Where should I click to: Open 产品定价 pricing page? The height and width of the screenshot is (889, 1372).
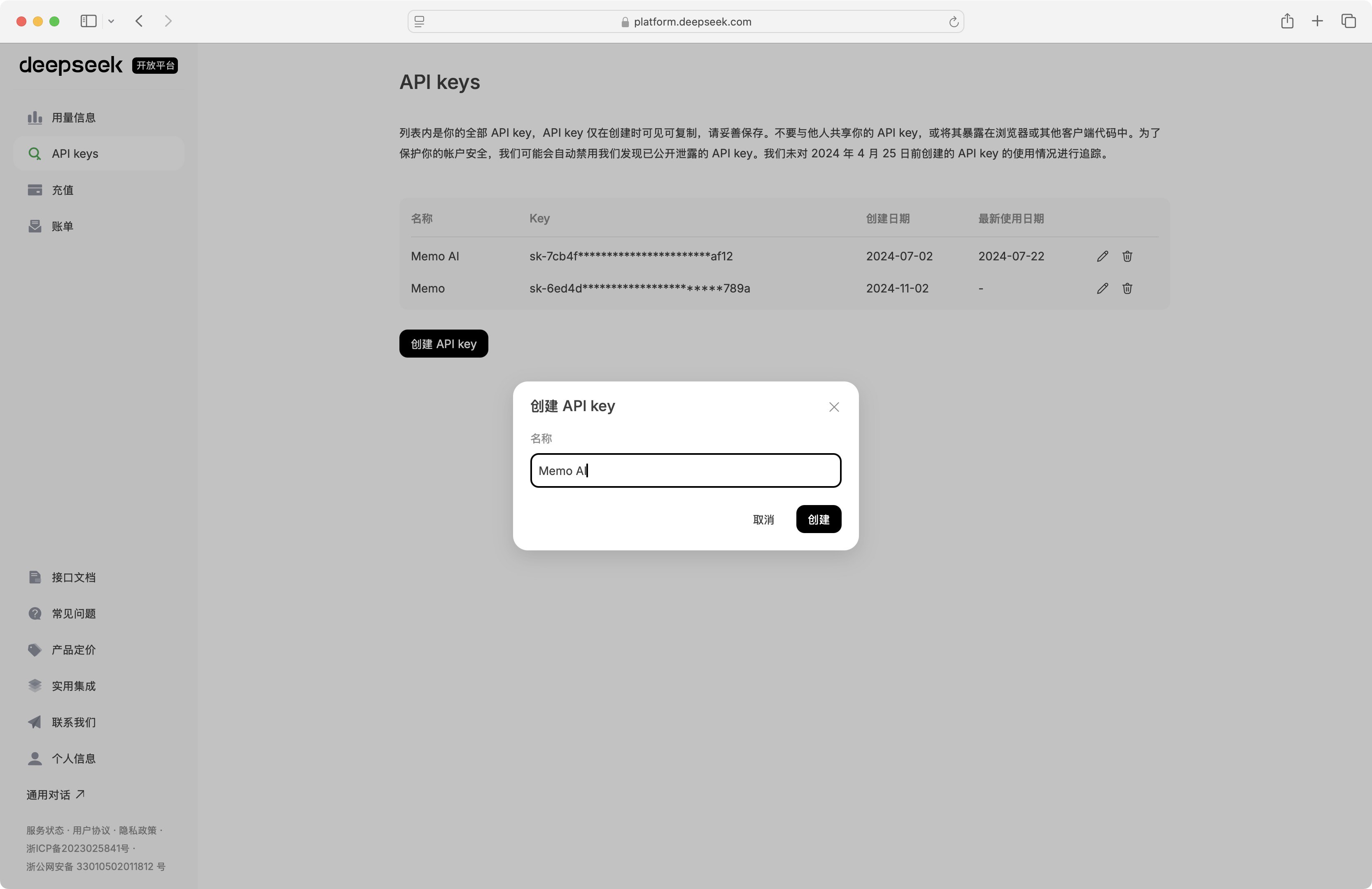pos(98,650)
